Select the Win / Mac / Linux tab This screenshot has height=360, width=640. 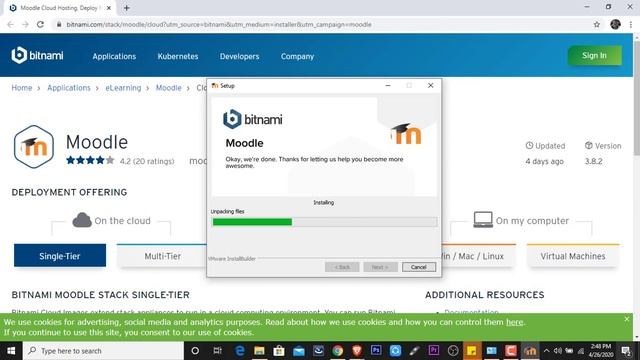[x=478, y=256]
